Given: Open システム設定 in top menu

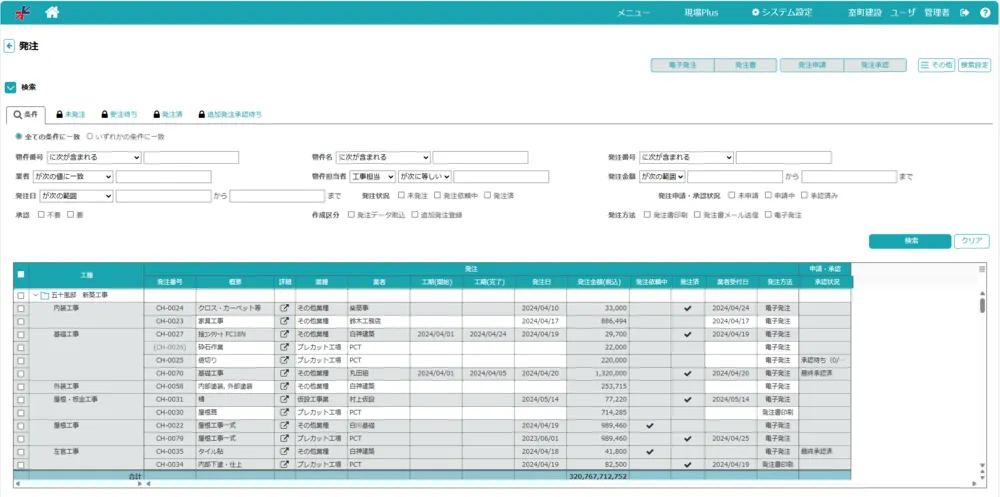Looking at the screenshot, I should pyautogui.click(x=782, y=13).
